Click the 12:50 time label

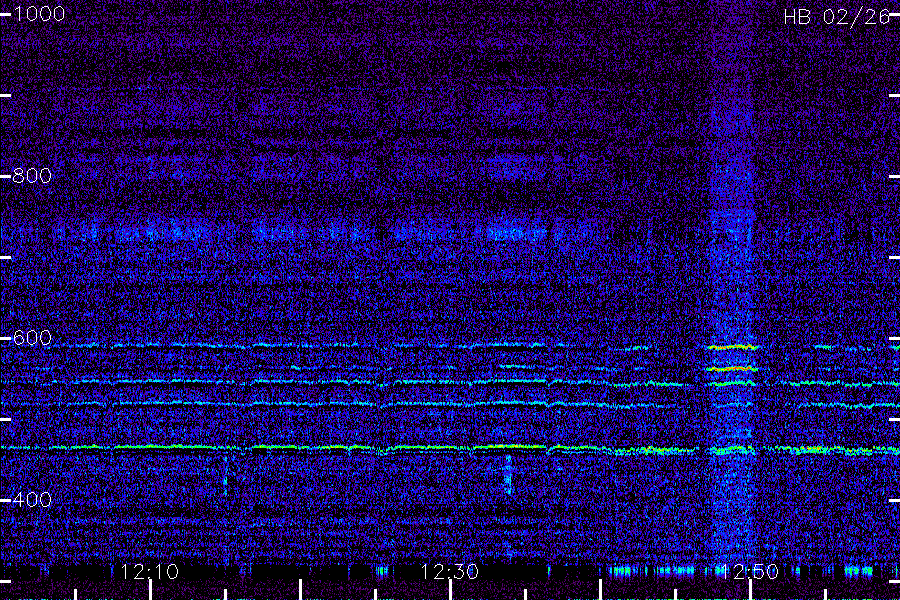pos(749,572)
